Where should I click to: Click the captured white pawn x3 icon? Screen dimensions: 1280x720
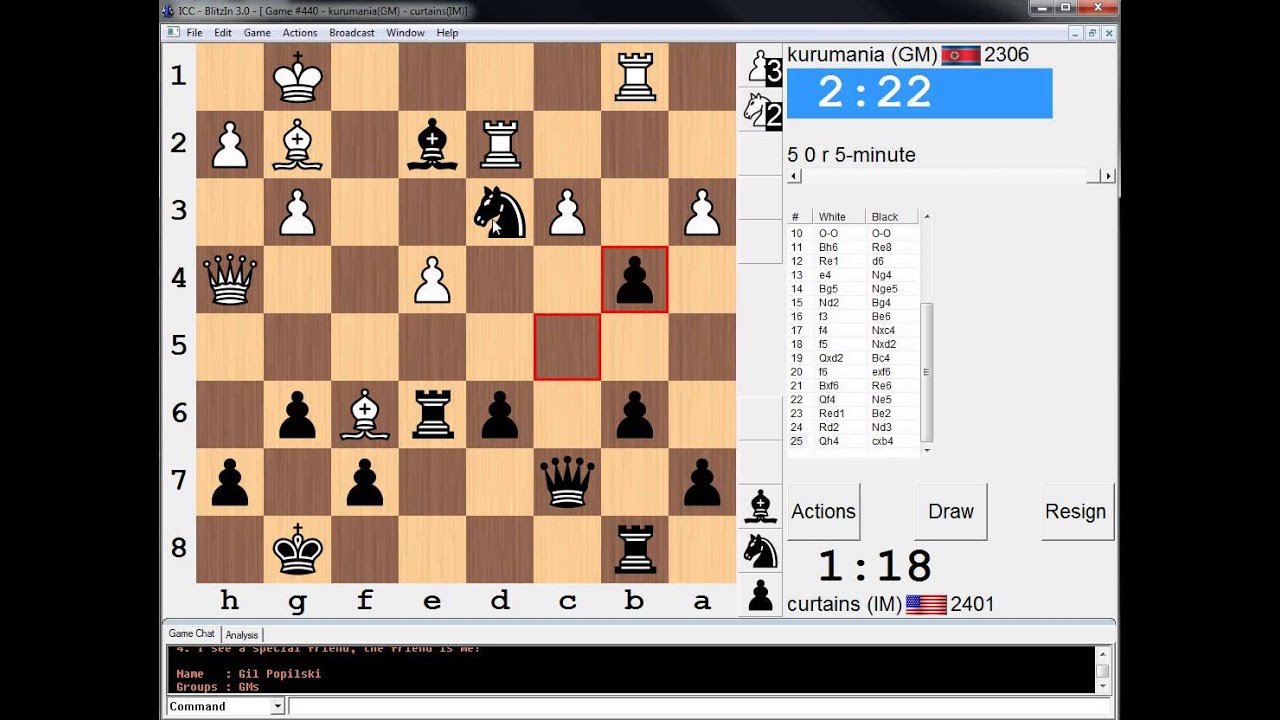pyautogui.click(x=760, y=68)
